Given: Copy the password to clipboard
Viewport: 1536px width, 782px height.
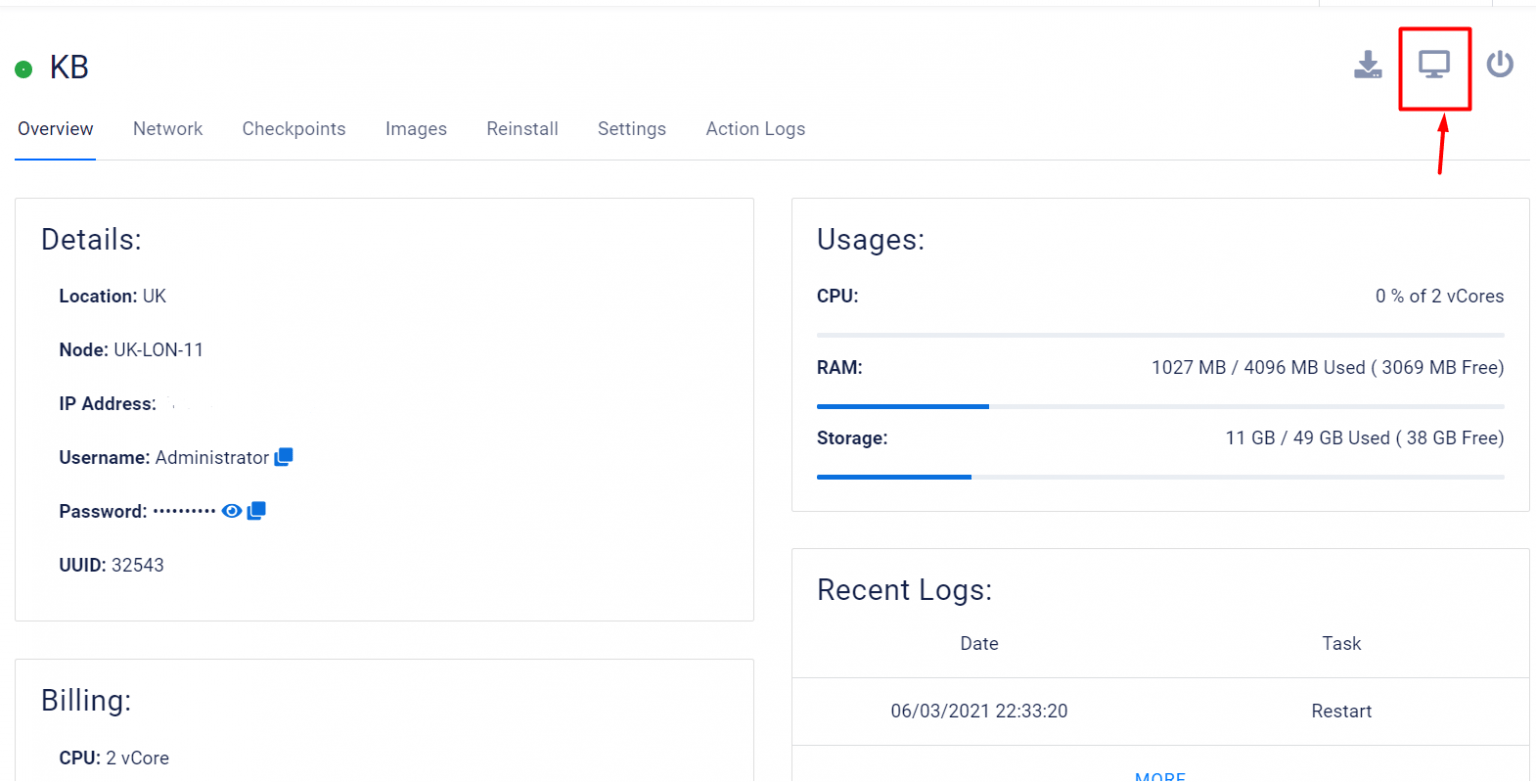Looking at the screenshot, I should click(x=256, y=511).
